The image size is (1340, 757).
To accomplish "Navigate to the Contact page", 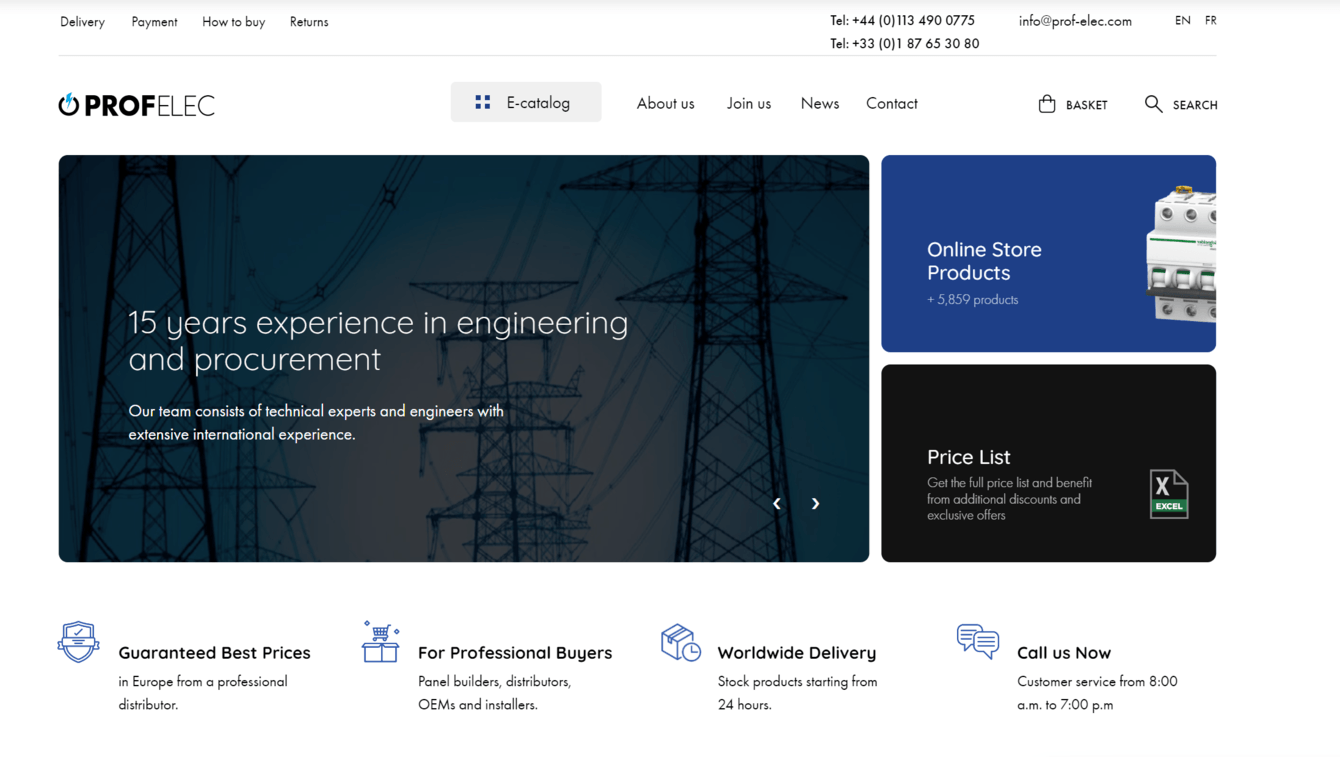I will [892, 103].
